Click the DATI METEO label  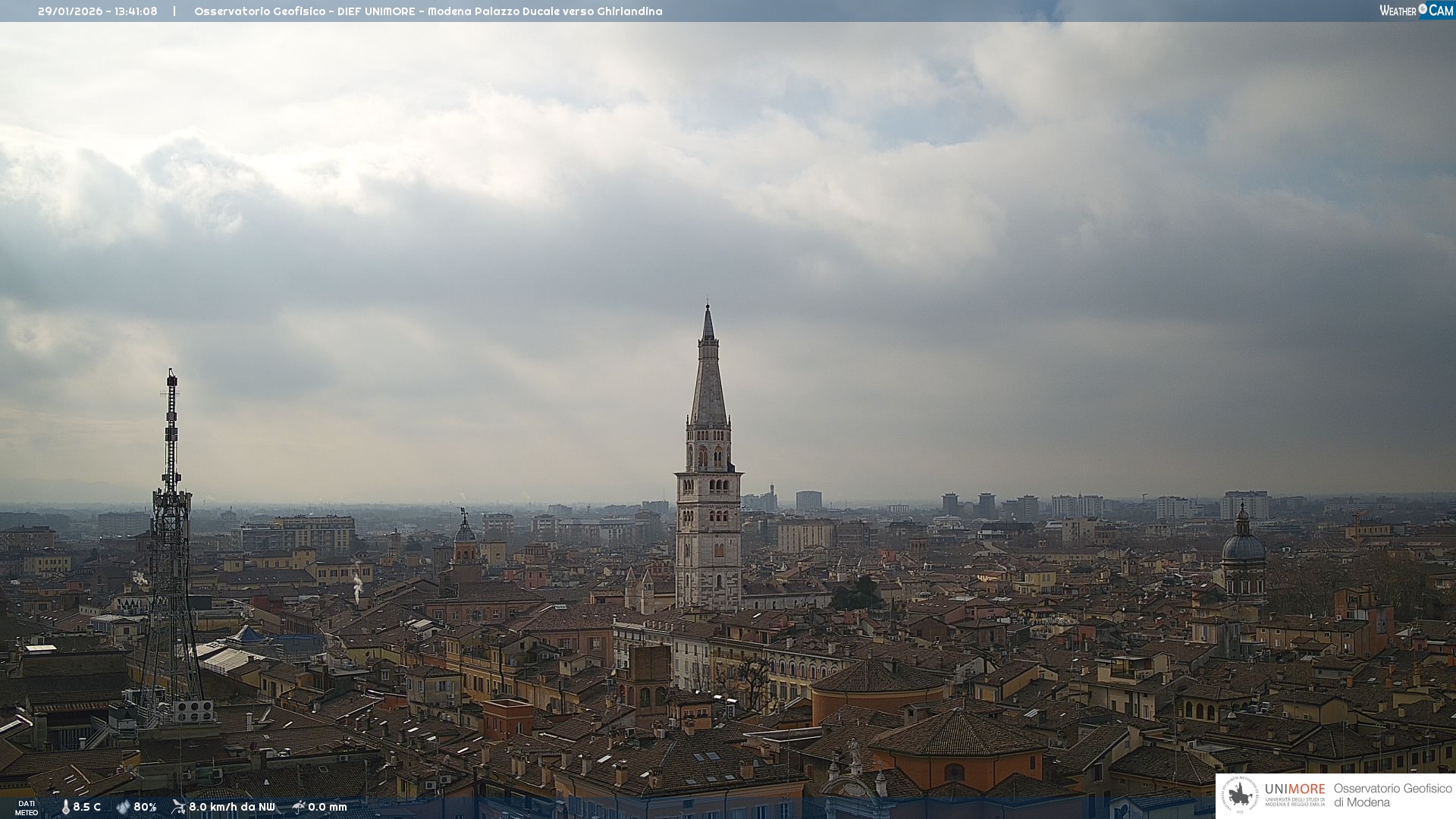(27, 808)
